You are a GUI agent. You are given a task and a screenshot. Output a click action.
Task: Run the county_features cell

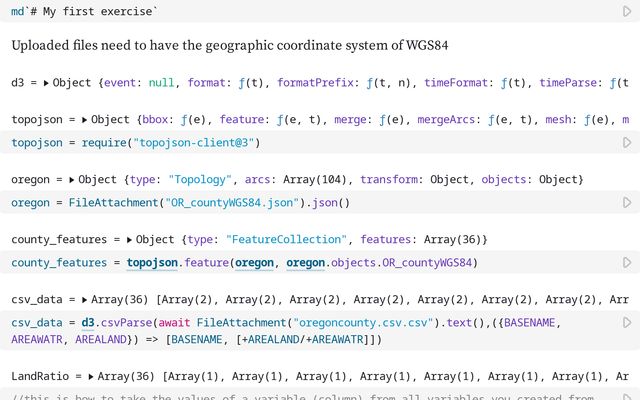point(626,263)
